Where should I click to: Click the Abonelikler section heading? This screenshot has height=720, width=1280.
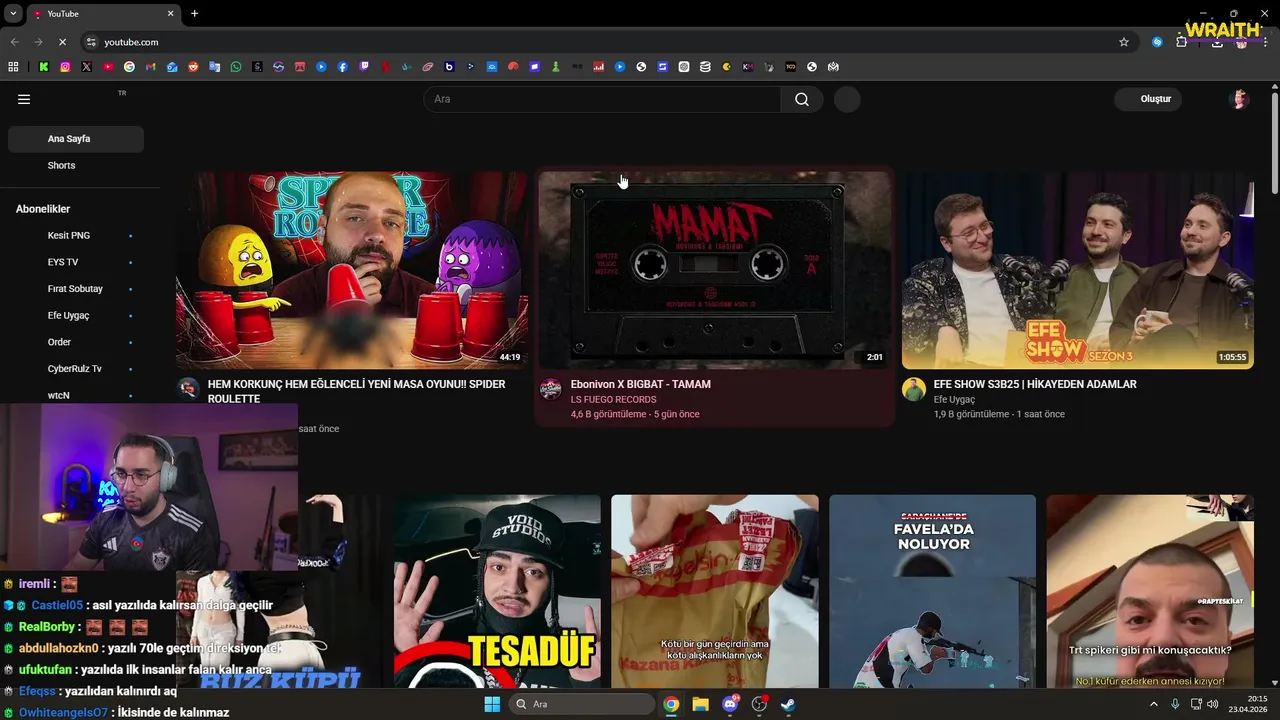click(43, 209)
